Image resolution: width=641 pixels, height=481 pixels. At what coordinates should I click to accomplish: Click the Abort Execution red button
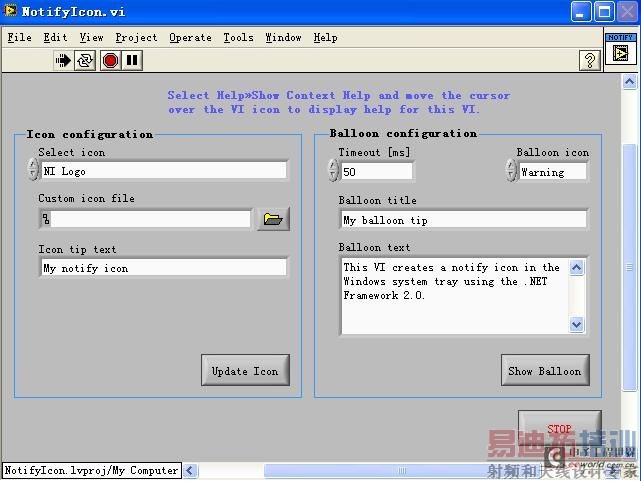[x=110, y=61]
